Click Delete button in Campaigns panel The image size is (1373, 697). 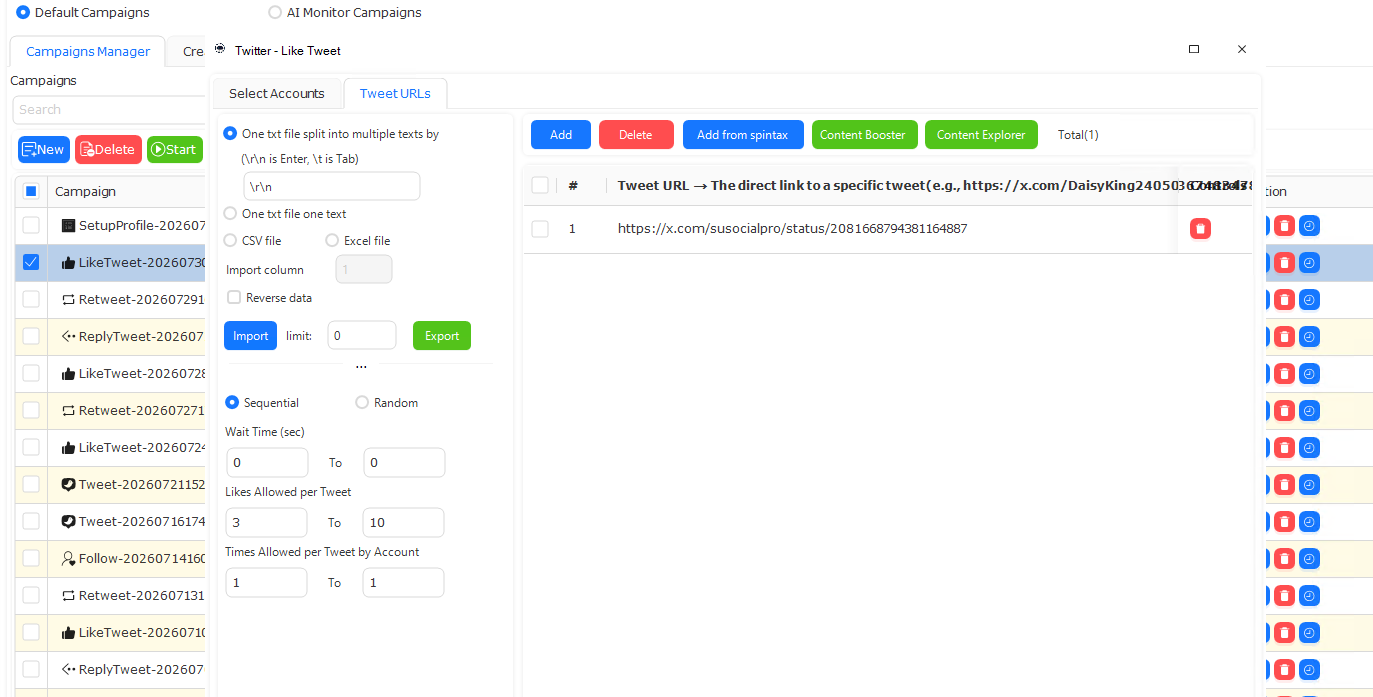click(x=108, y=150)
